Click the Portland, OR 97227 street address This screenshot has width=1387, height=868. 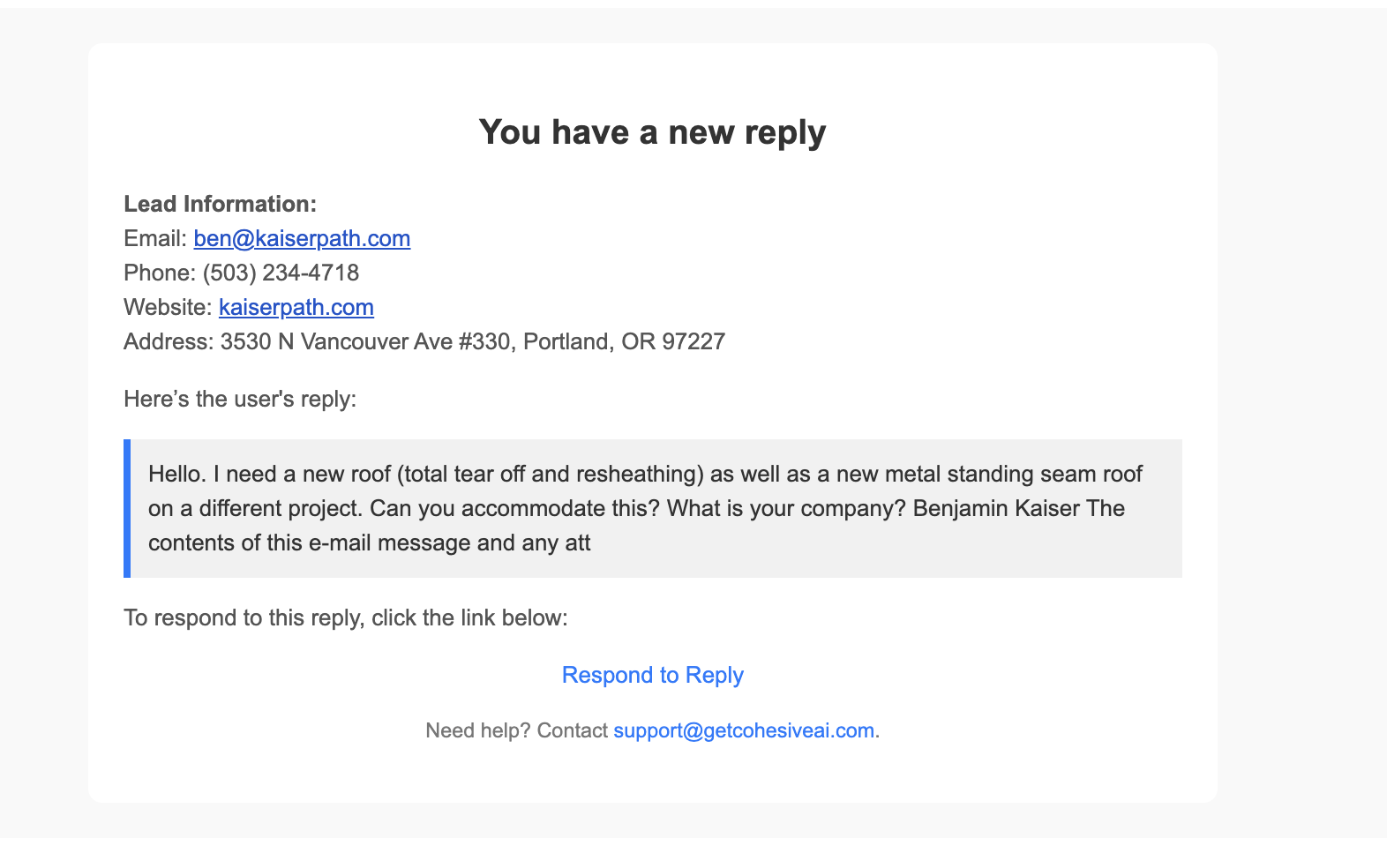(x=473, y=341)
